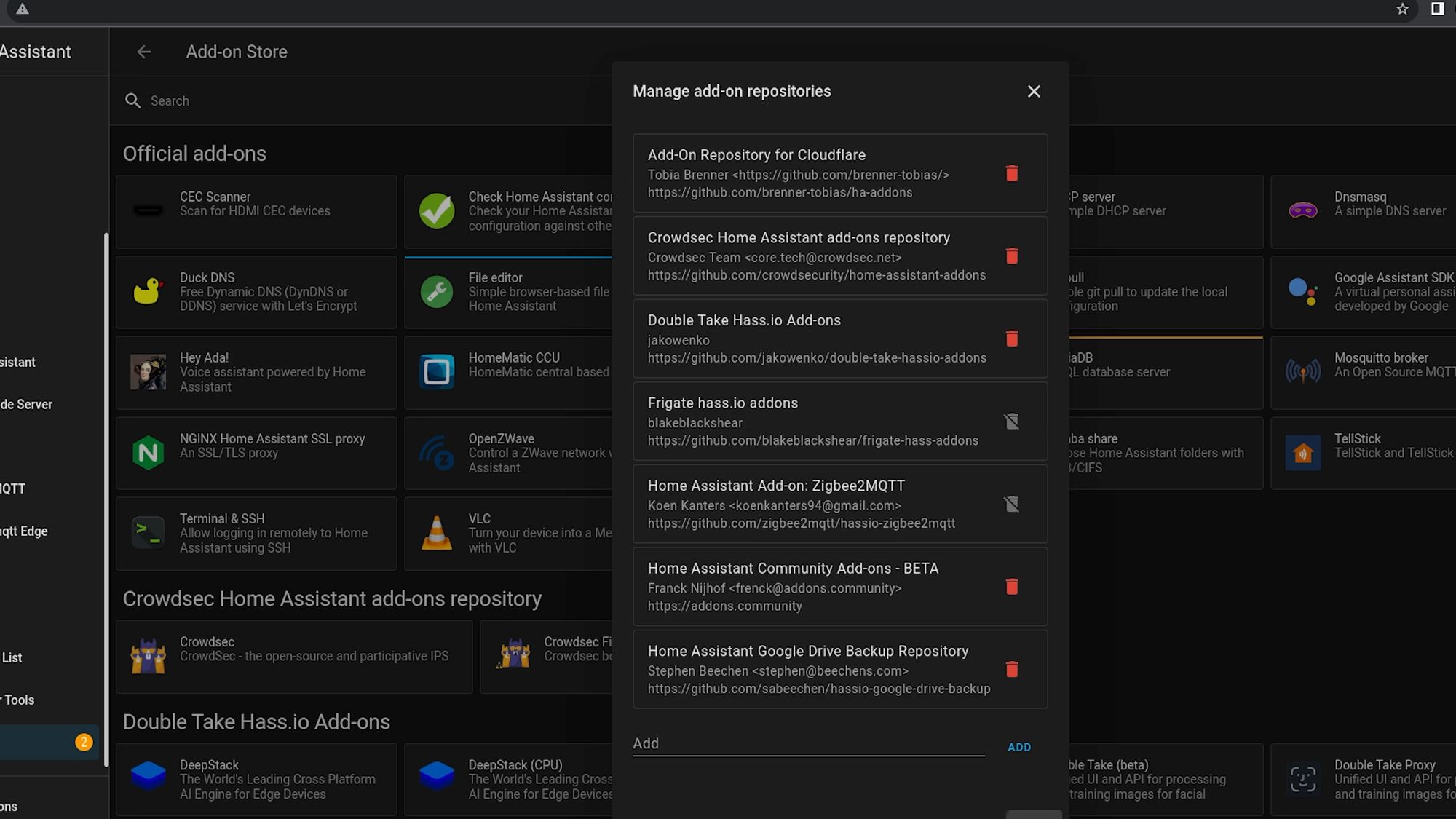Click the Crowdsec repository GitHub URL
This screenshot has height=819, width=1456.
[817, 275]
